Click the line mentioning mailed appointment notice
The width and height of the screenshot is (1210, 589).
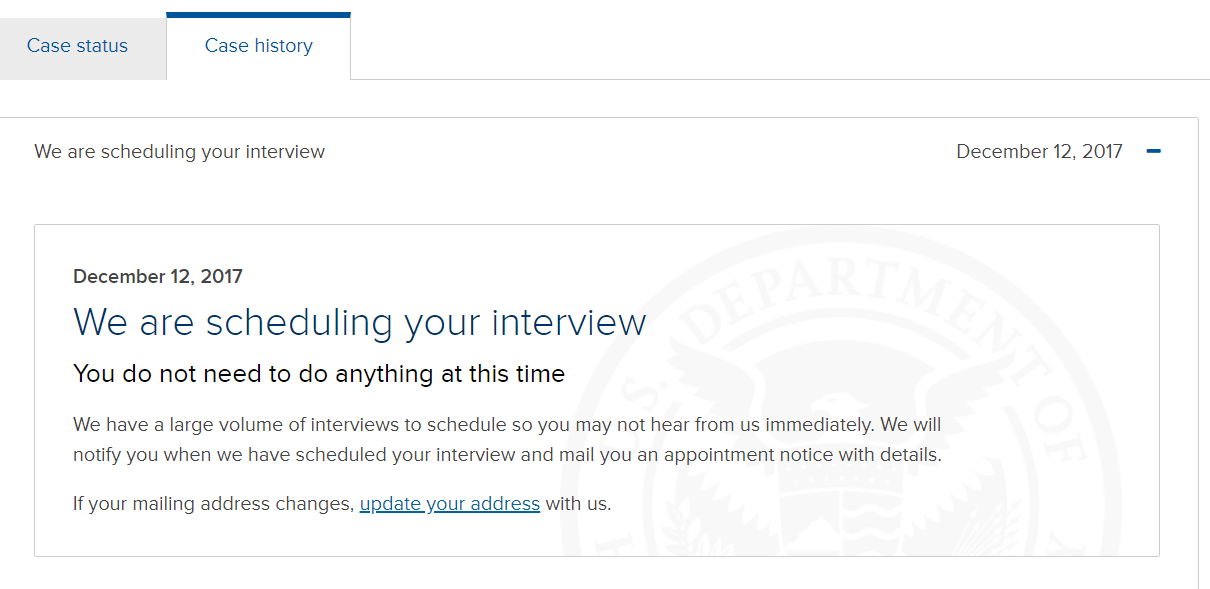507,455
